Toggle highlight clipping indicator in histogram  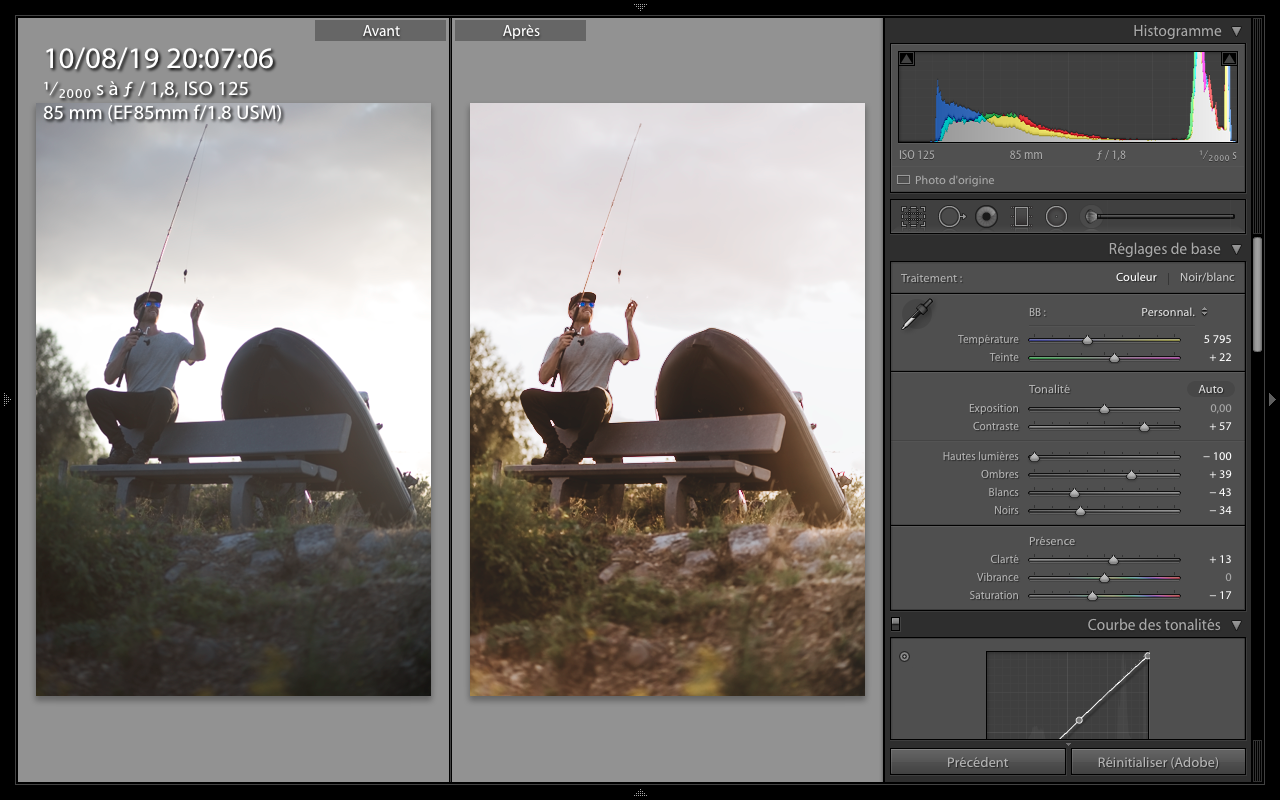(x=1229, y=59)
